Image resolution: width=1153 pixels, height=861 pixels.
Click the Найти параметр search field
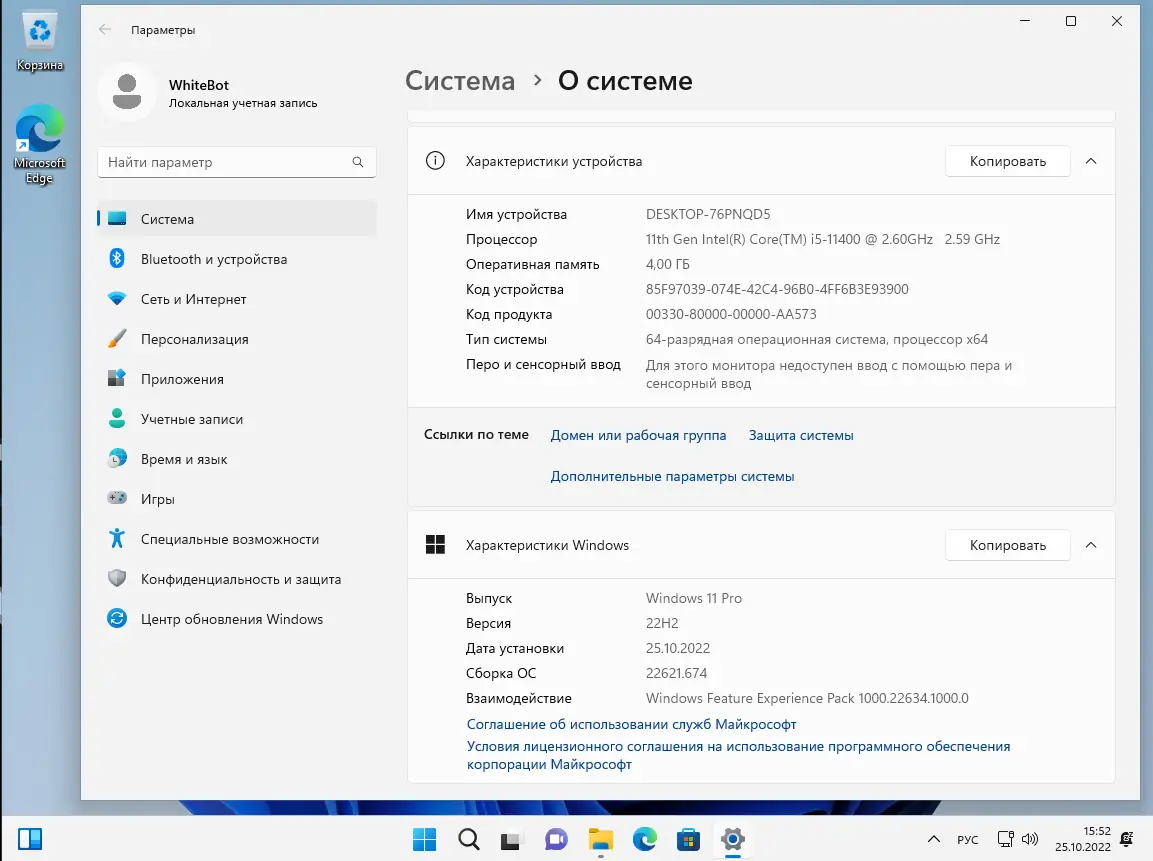pos(236,161)
